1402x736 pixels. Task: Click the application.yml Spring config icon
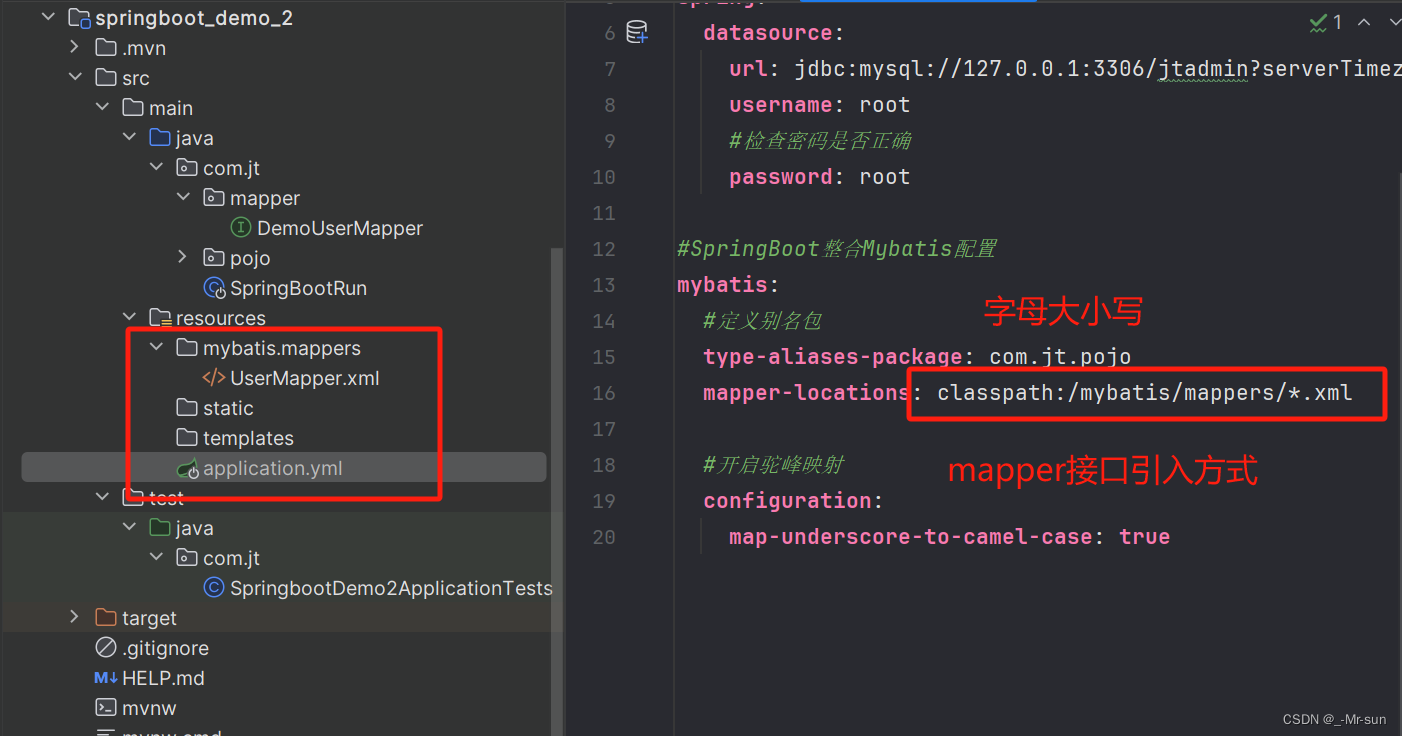[187, 468]
